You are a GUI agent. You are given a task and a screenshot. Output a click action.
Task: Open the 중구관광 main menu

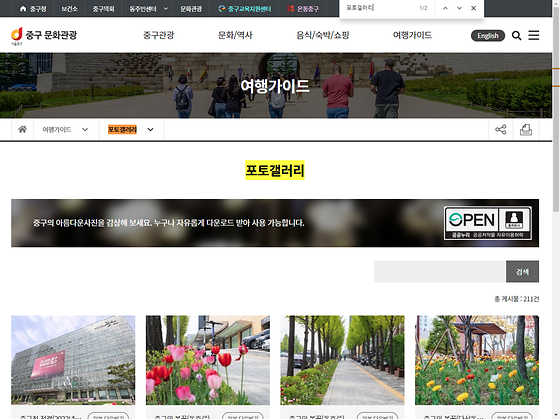point(159,35)
